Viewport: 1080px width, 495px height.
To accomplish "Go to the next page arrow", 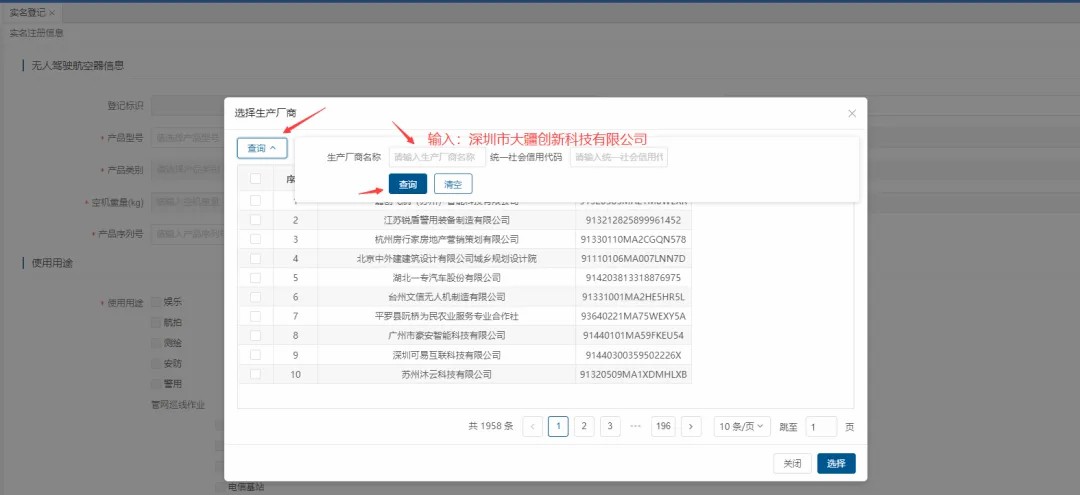I will [x=691, y=427].
